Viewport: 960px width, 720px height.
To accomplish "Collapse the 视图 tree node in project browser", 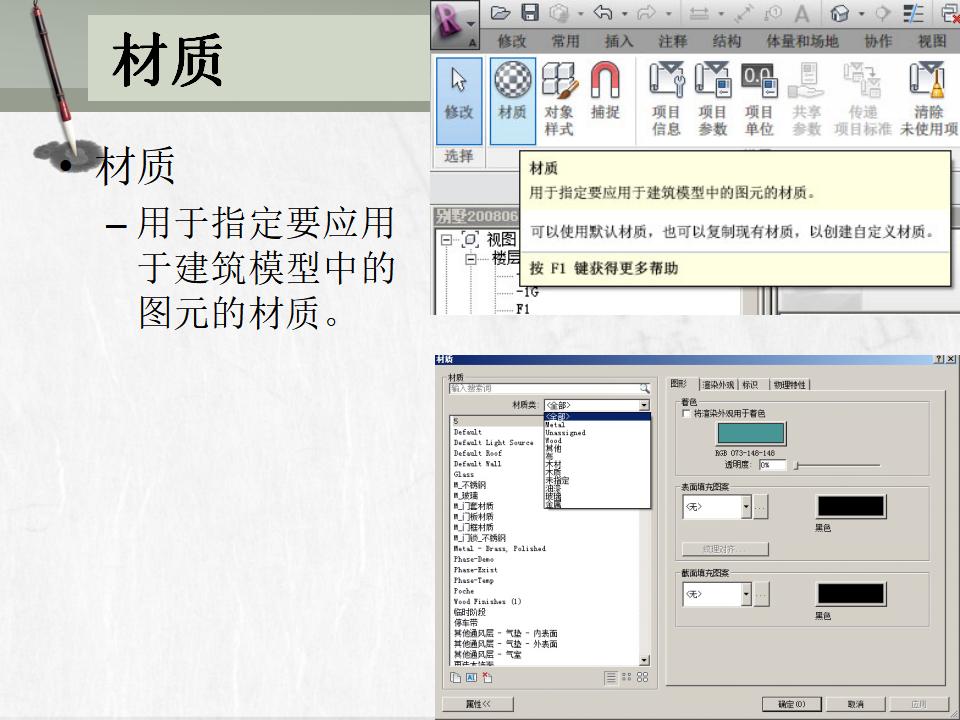I will tap(446, 239).
